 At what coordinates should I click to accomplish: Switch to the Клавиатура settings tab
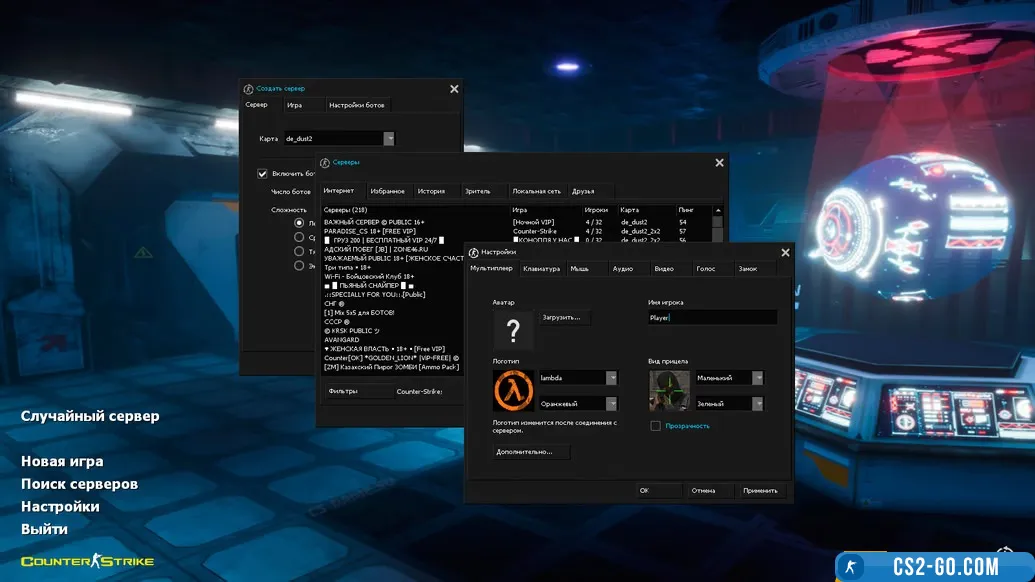(x=541, y=269)
